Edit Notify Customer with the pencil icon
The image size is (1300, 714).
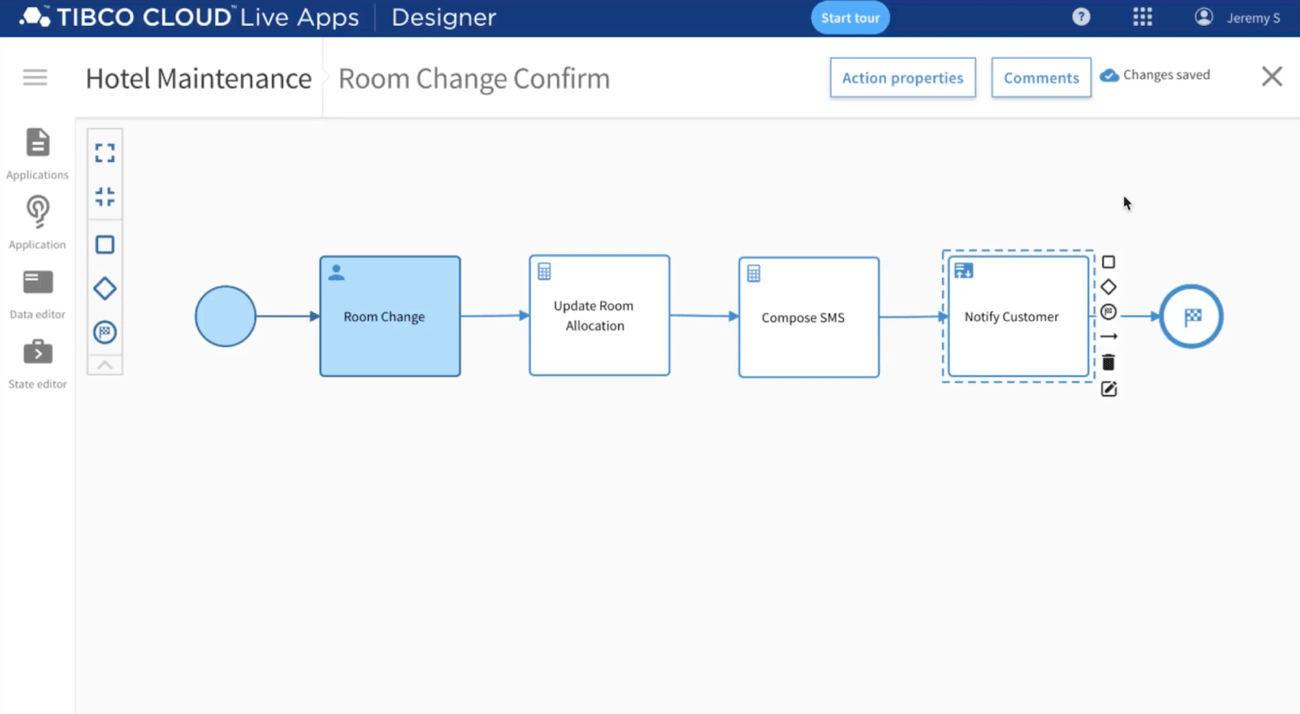pyautogui.click(x=1109, y=389)
